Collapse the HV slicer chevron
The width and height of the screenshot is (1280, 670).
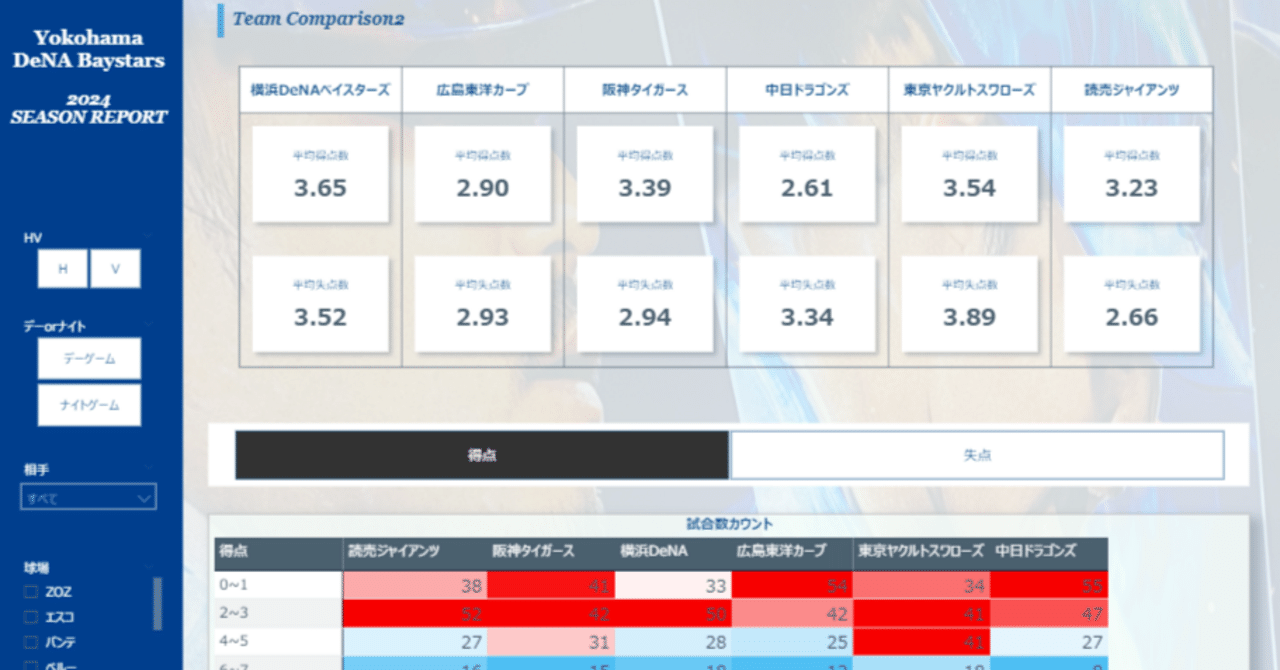(x=148, y=237)
